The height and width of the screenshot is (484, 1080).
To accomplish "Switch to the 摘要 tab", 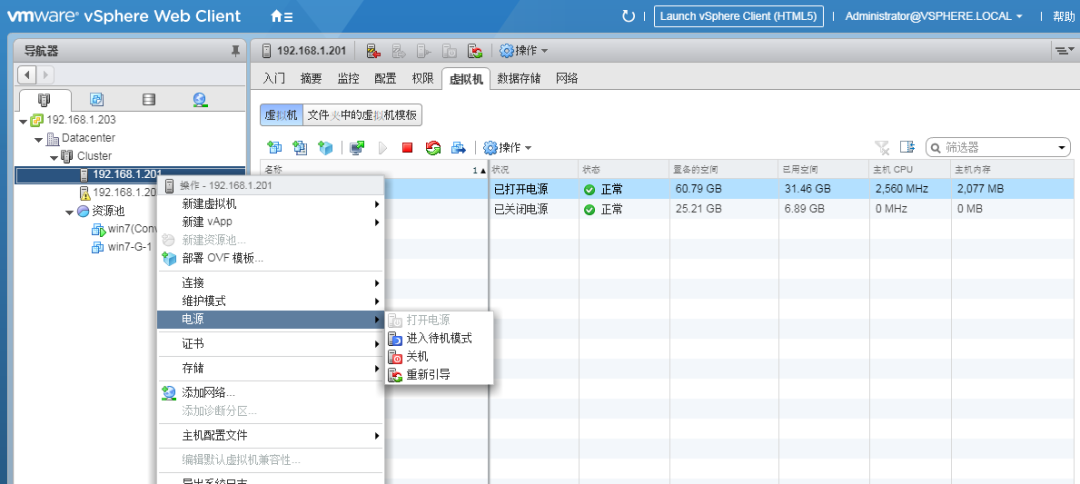I will coord(311,78).
